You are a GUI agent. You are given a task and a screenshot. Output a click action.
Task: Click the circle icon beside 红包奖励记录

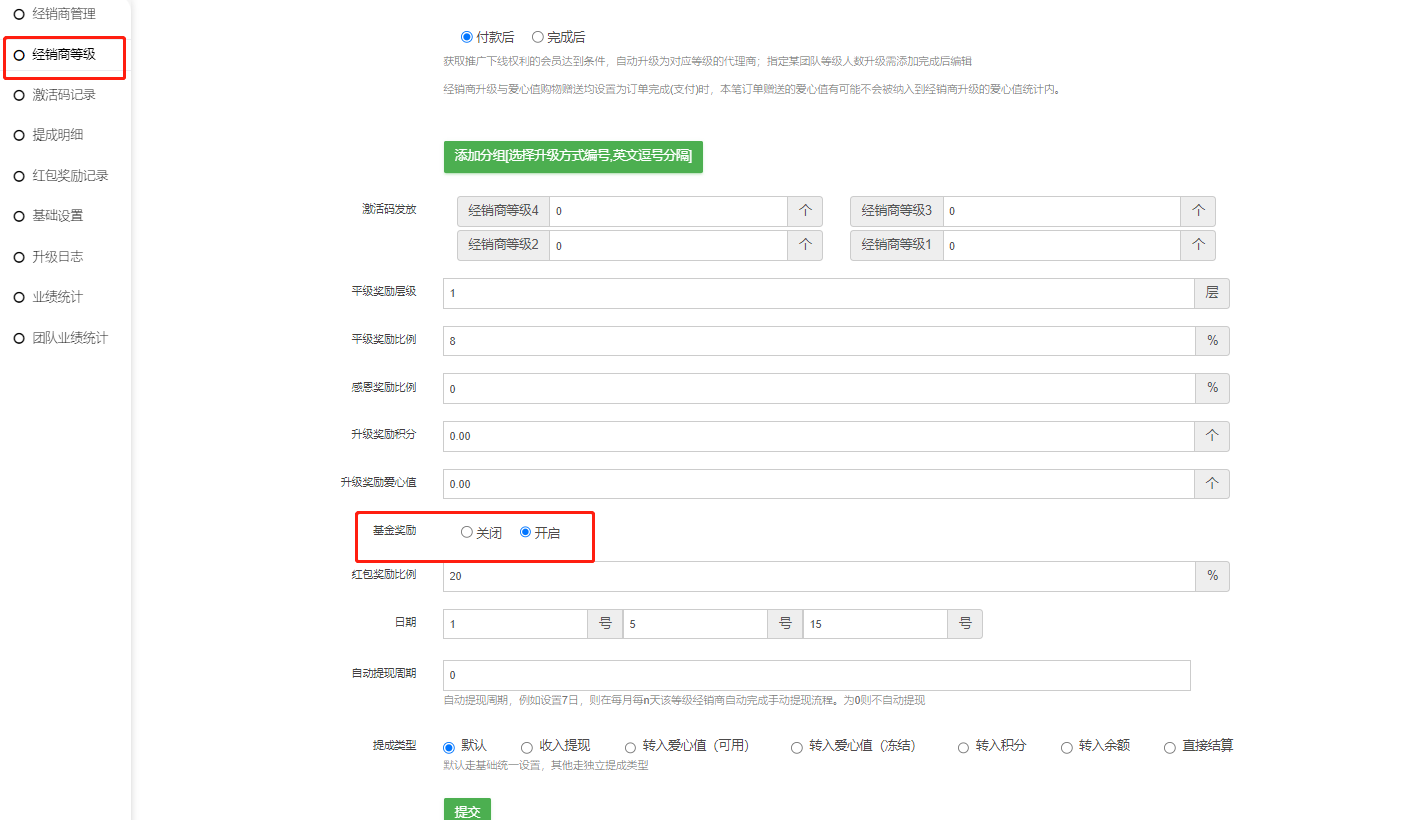pyautogui.click(x=19, y=176)
